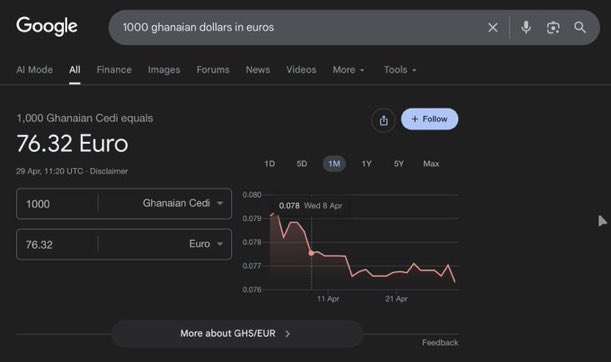Open the Images tab
Image resolution: width=611 pixels, height=362 pixels.
[x=164, y=70]
